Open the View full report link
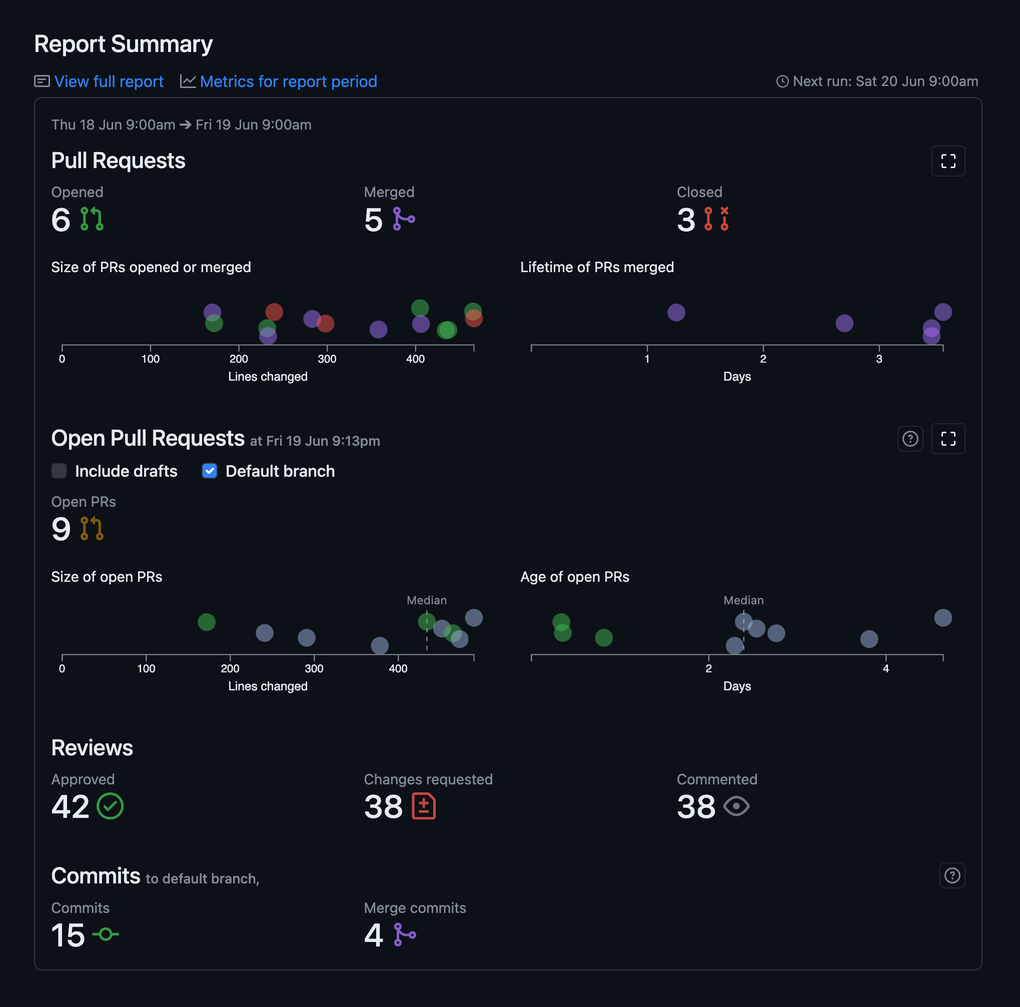The height and width of the screenshot is (1007, 1020). 109,81
